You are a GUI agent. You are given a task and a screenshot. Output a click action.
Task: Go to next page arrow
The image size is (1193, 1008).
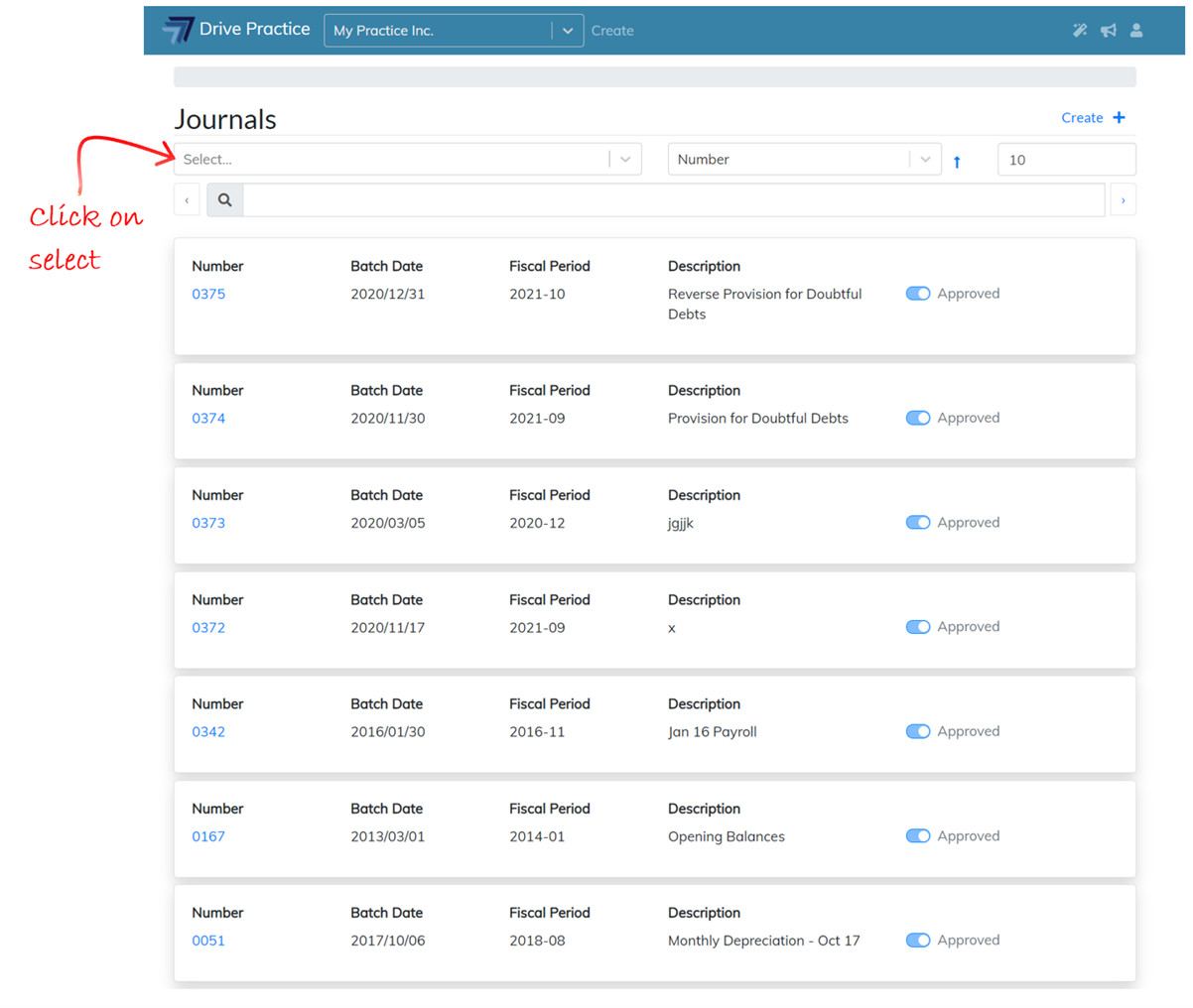pos(1123,200)
